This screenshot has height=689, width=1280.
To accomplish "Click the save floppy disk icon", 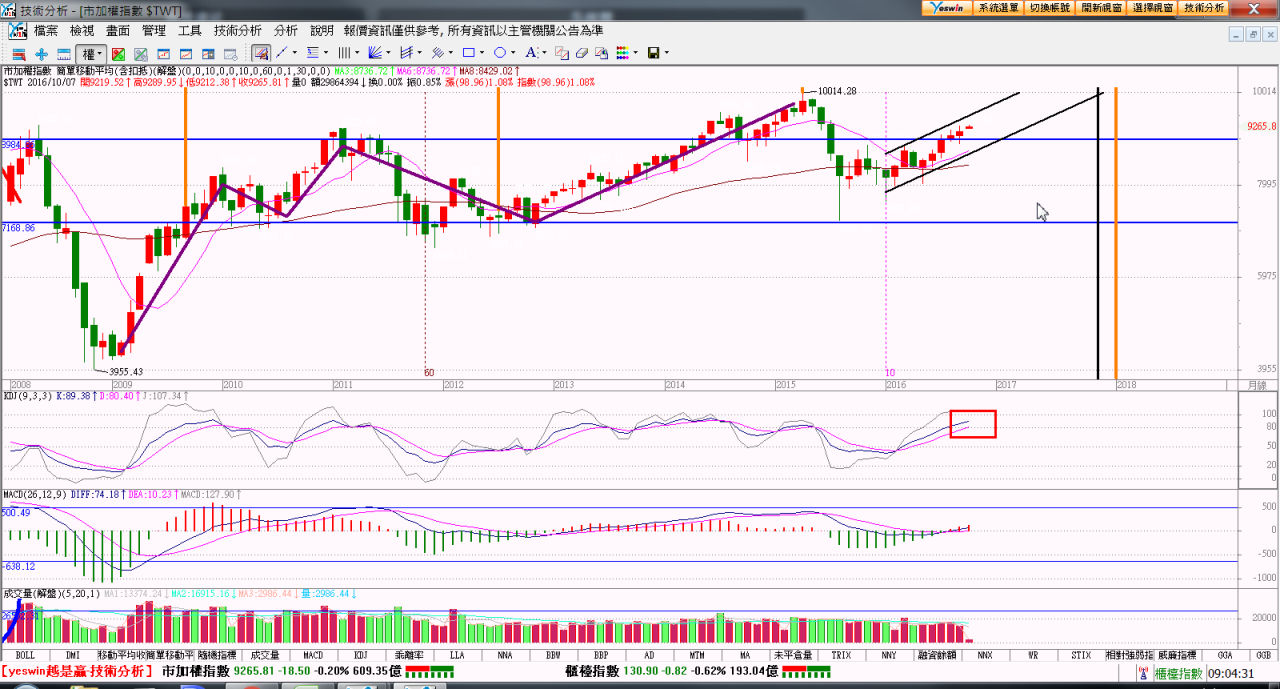I will (653, 53).
